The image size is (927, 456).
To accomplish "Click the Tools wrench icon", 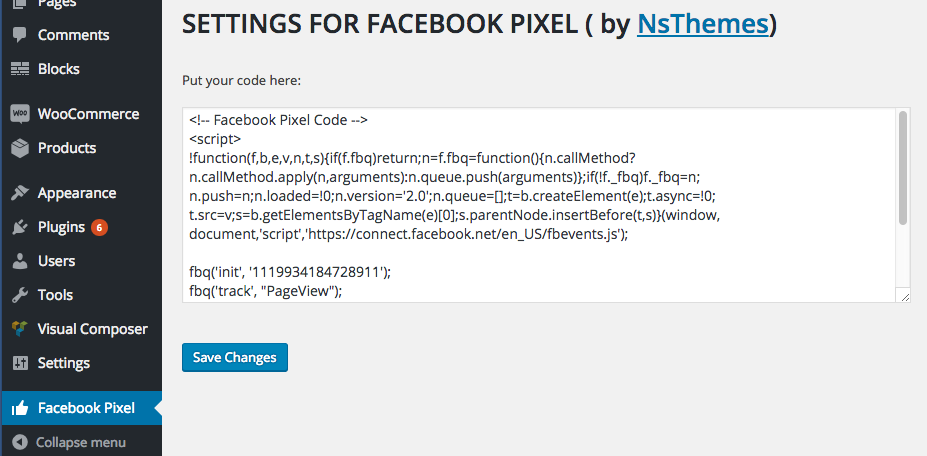I will coord(20,295).
